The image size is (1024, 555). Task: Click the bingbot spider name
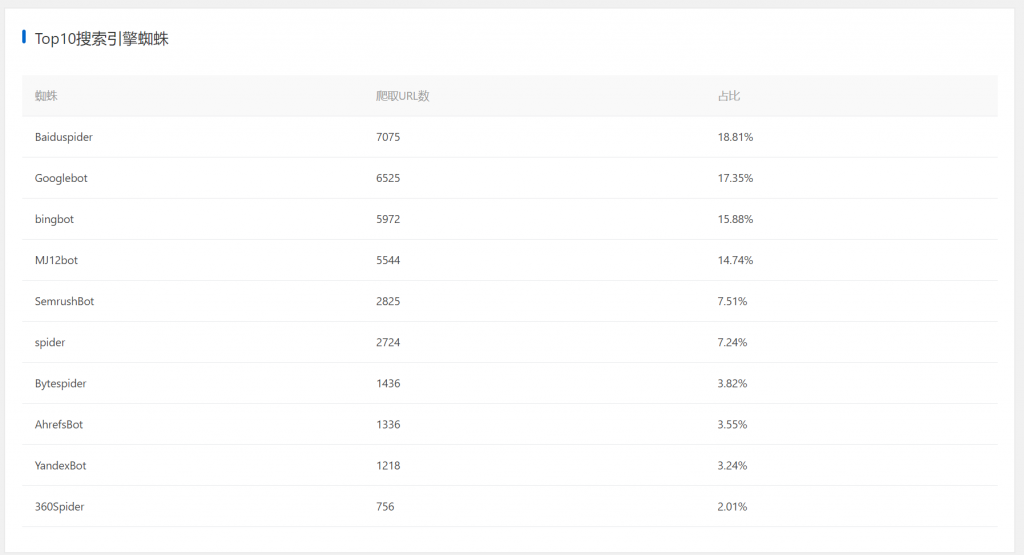click(x=54, y=219)
